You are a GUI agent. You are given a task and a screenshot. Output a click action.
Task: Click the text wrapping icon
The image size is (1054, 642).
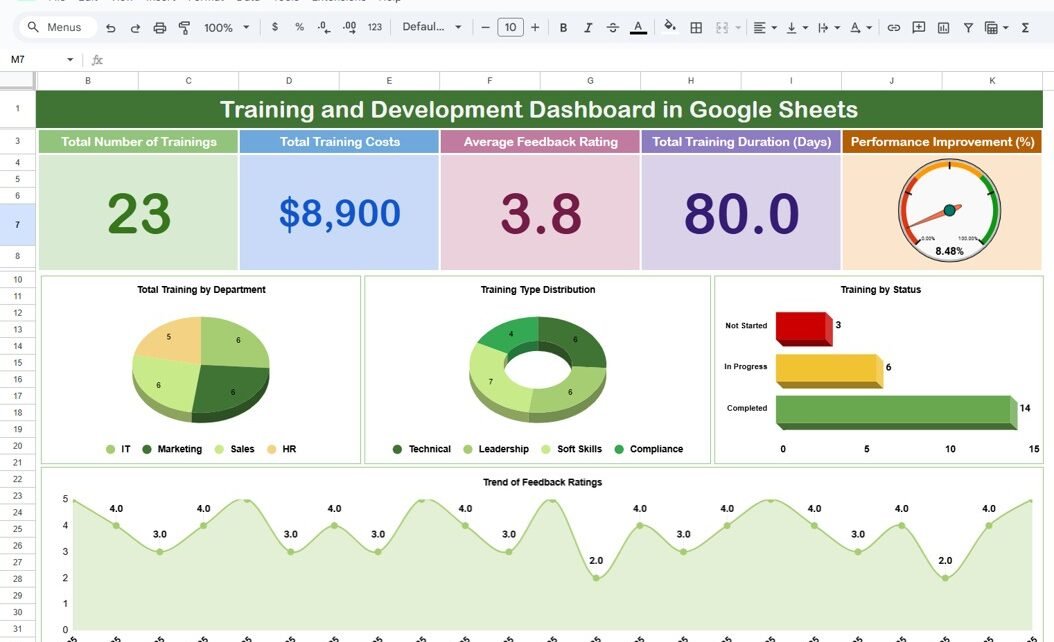[x=823, y=28]
